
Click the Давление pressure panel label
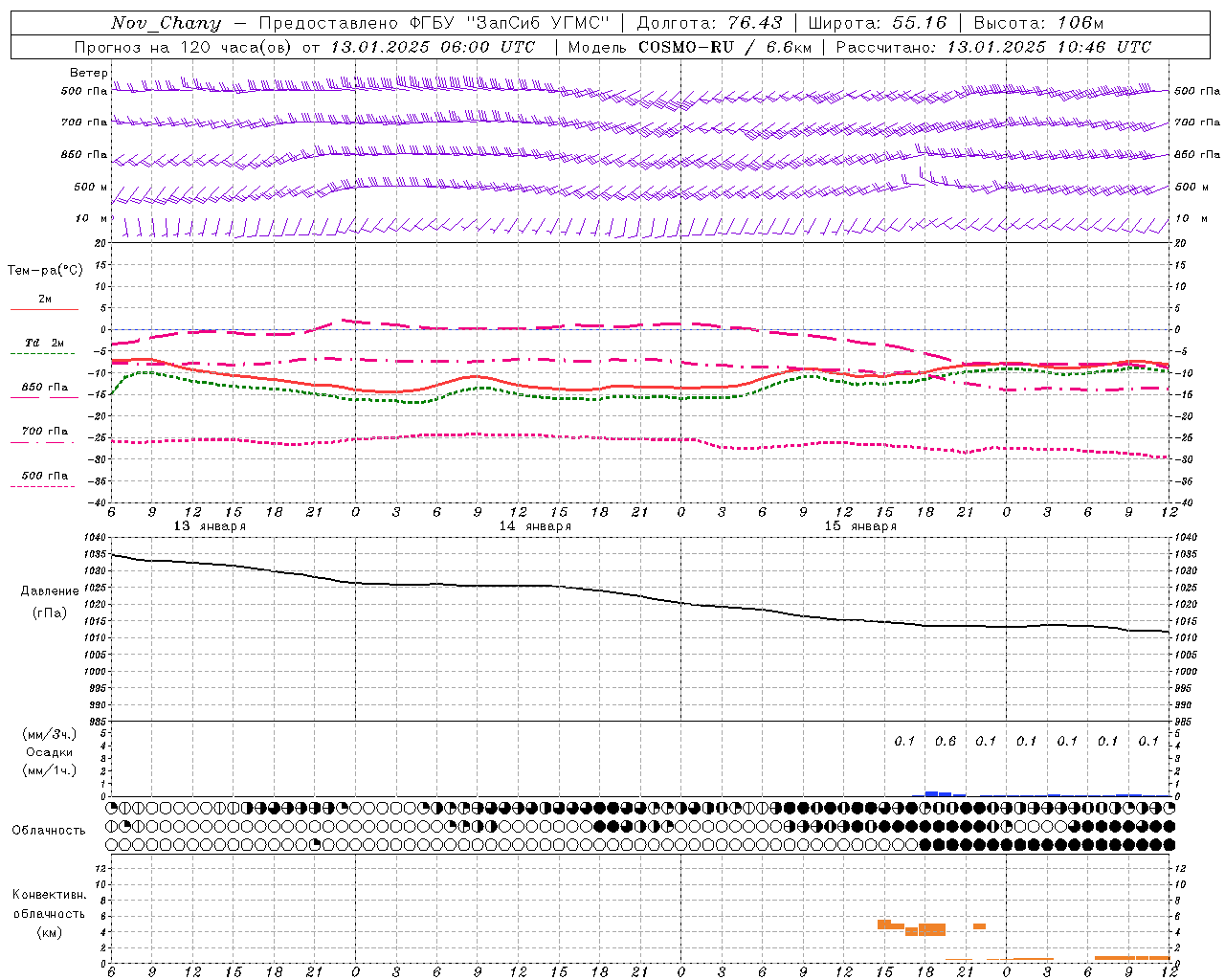pyautogui.click(x=50, y=591)
